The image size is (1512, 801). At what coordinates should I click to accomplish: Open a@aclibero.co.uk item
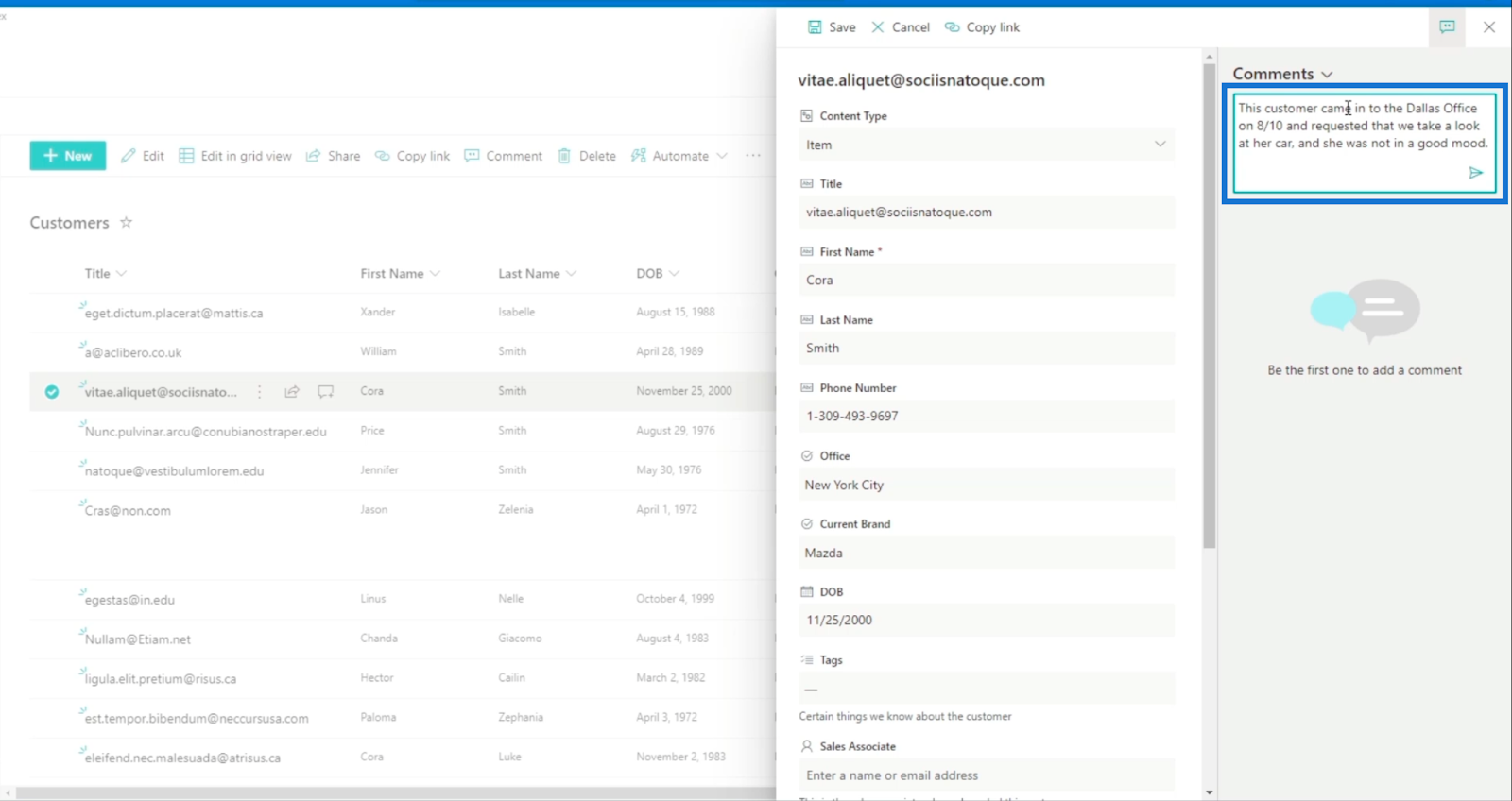[x=133, y=352]
